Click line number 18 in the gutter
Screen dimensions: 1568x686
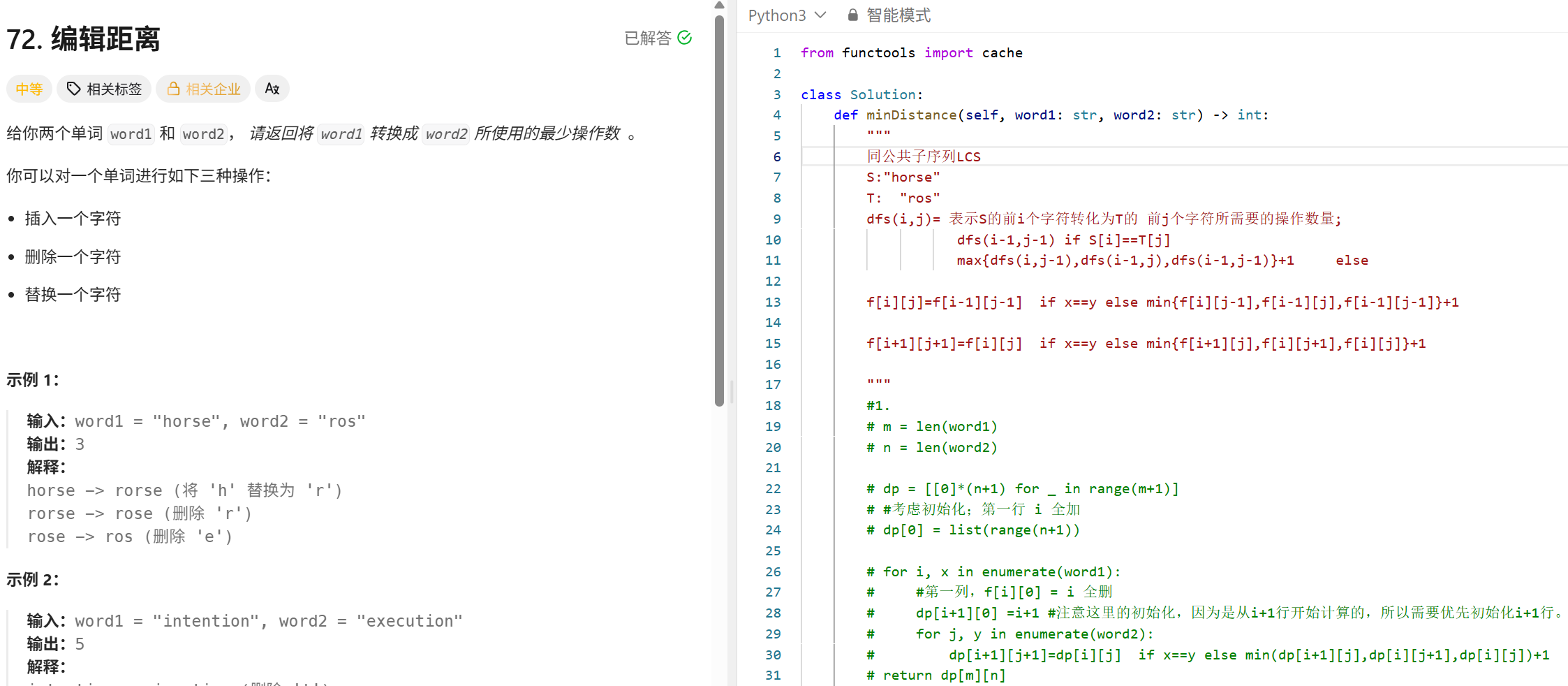pyautogui.click(x=773, y=406)
